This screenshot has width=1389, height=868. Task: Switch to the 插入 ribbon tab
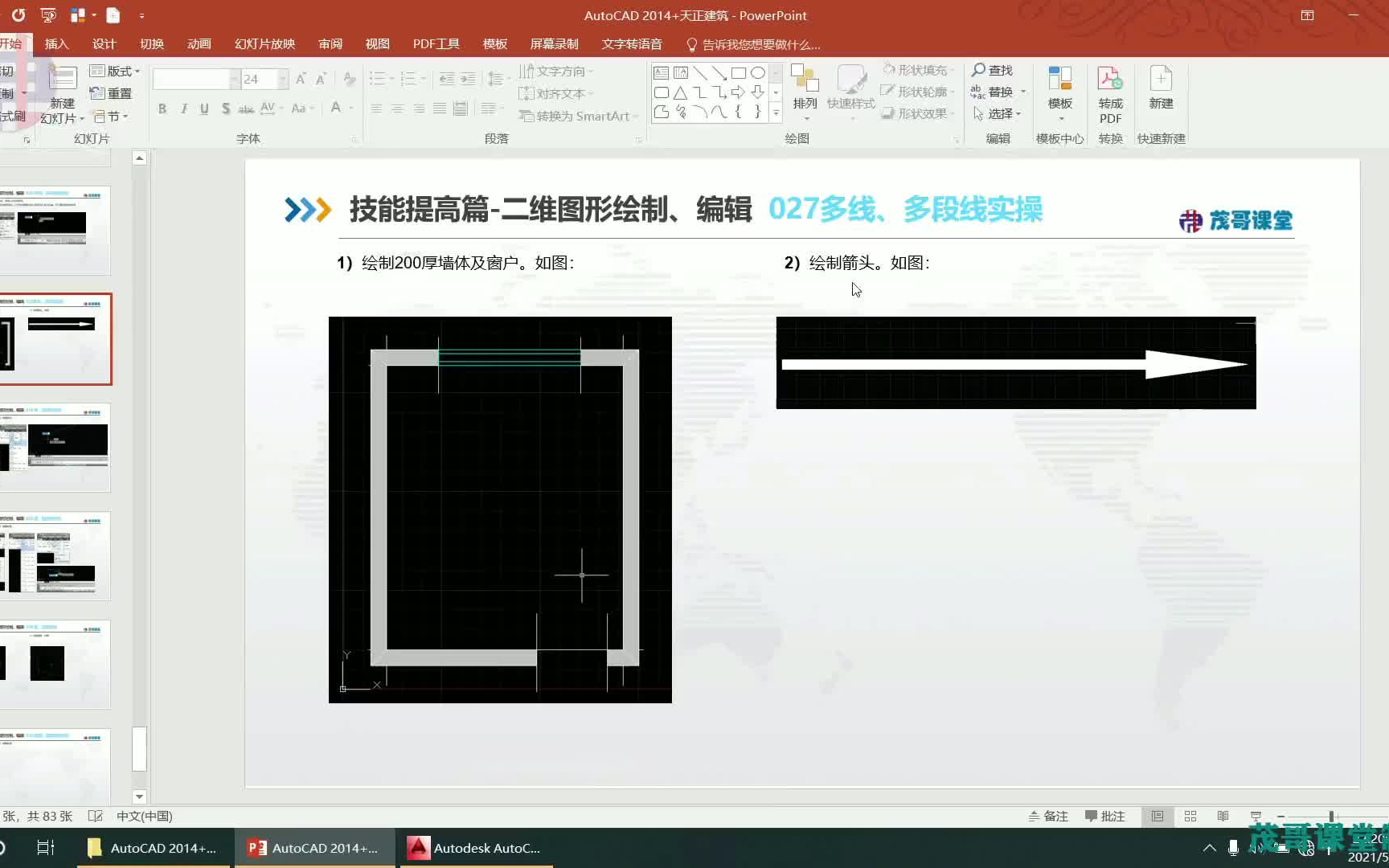(x=56, y=43)
